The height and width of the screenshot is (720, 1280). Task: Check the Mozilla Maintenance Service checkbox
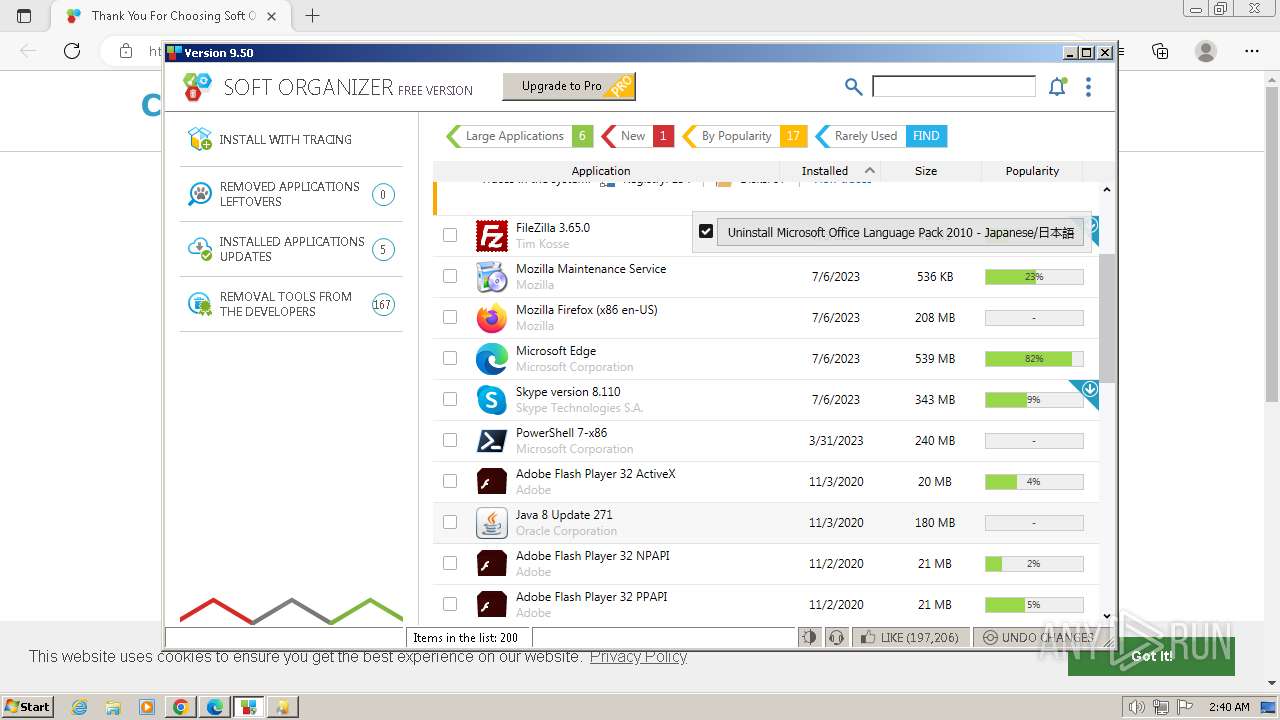click(x=450, y=276)
